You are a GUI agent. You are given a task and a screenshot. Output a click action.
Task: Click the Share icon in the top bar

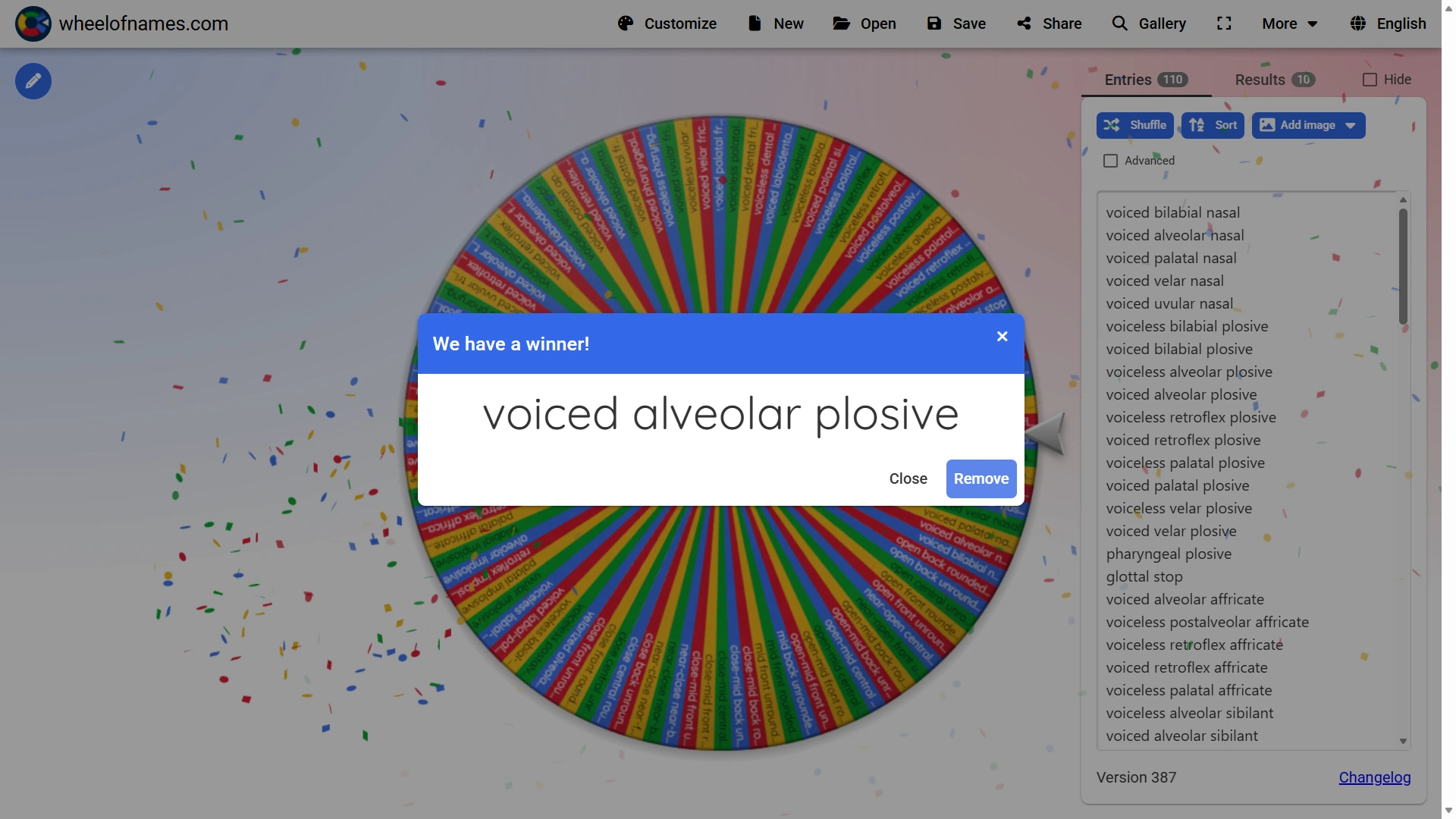(x=1025, y=24)
